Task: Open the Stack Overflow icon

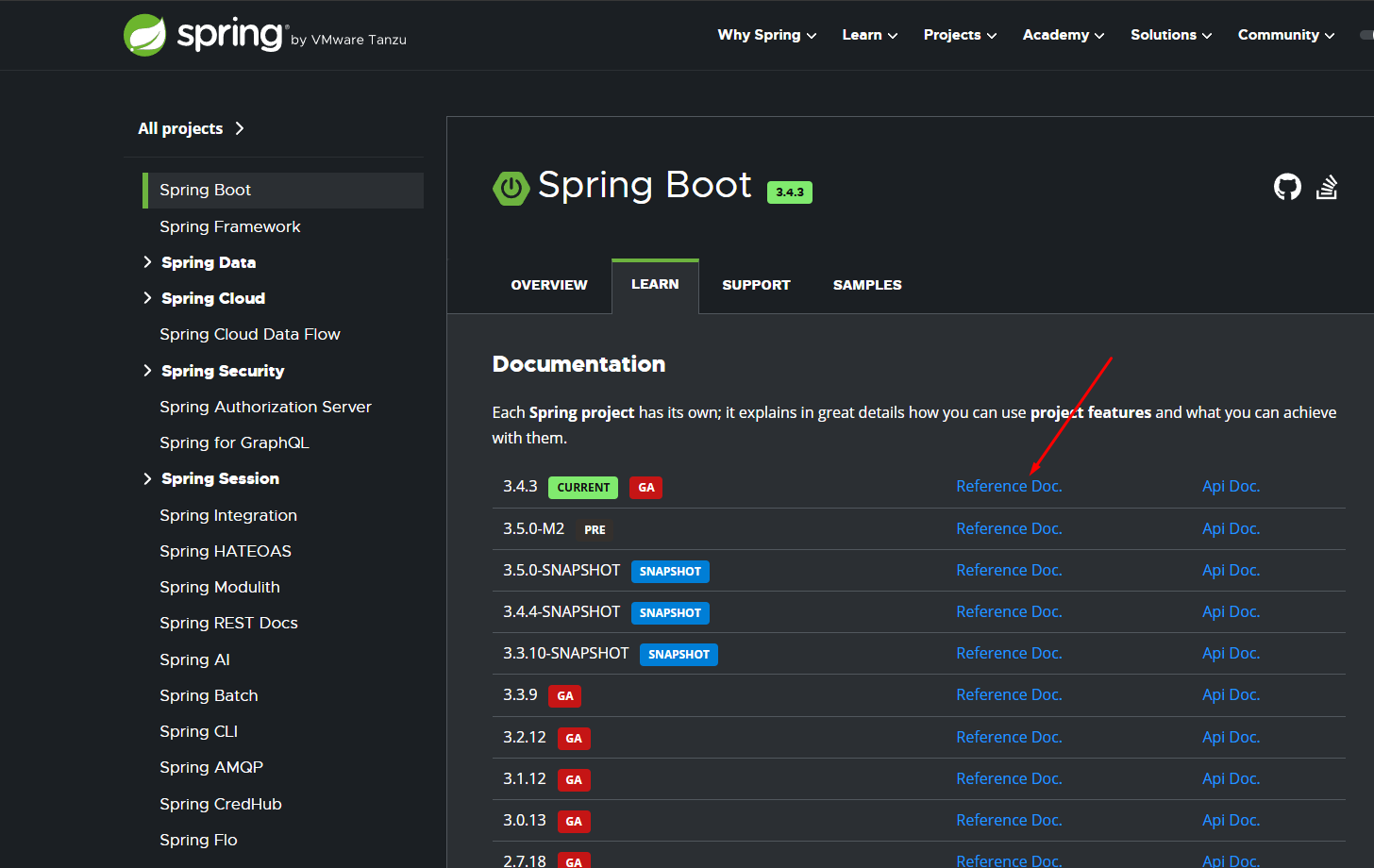Action: pyautogui.click(x=1327, y=187)
